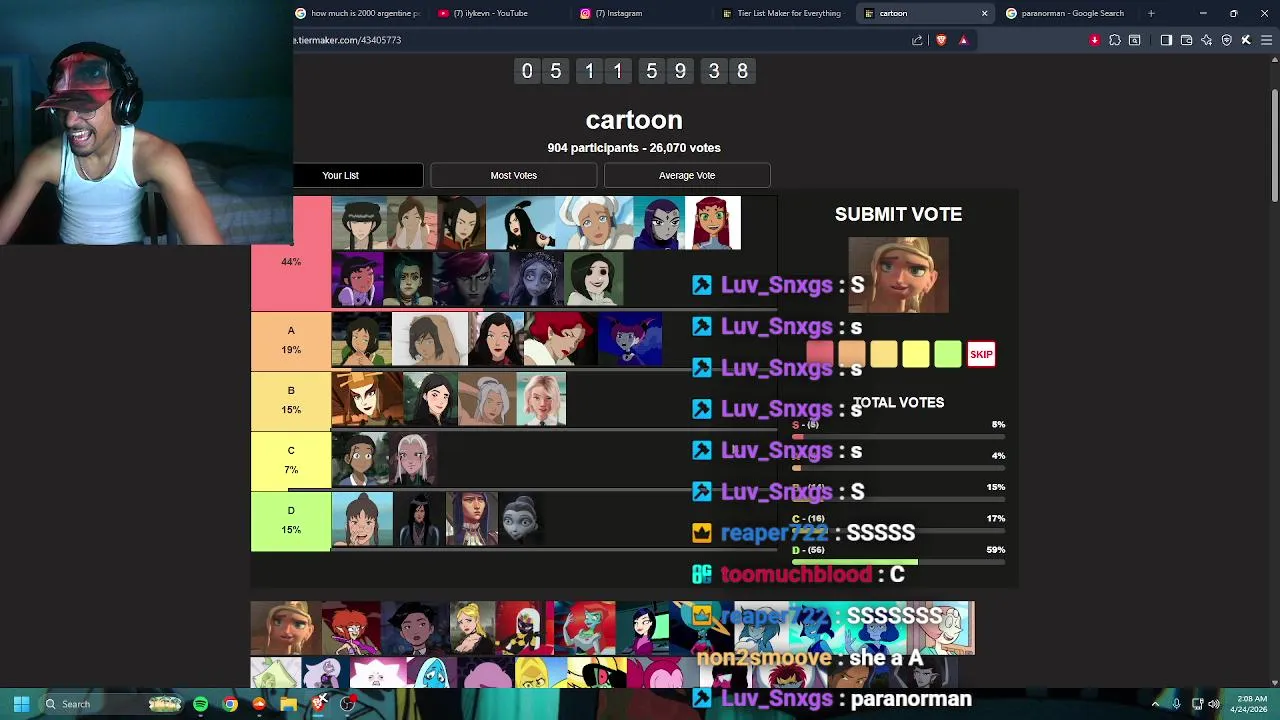Open the Windows Start menu
The image size is (1280, 720).
21,704
